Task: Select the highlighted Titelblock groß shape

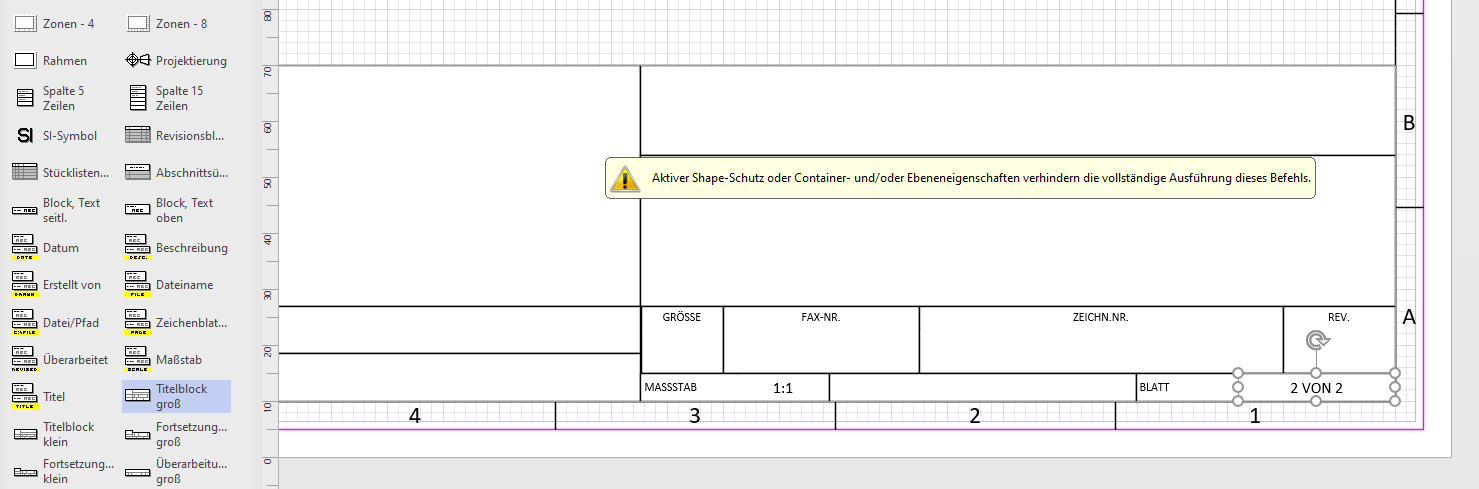Action: tap(176, 396)
